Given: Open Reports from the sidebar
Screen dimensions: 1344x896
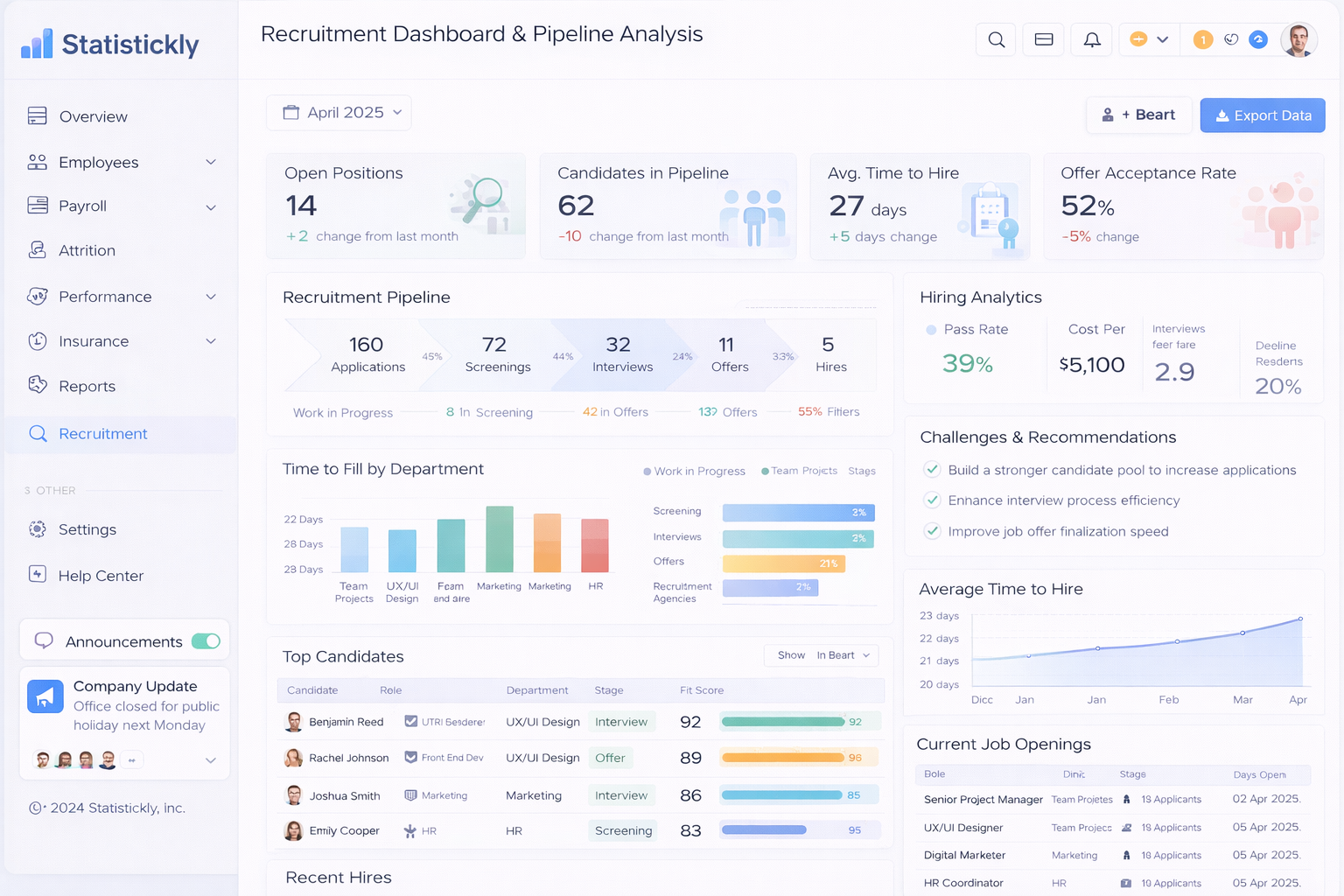Looking at the screenshot, I should (87, 386).
